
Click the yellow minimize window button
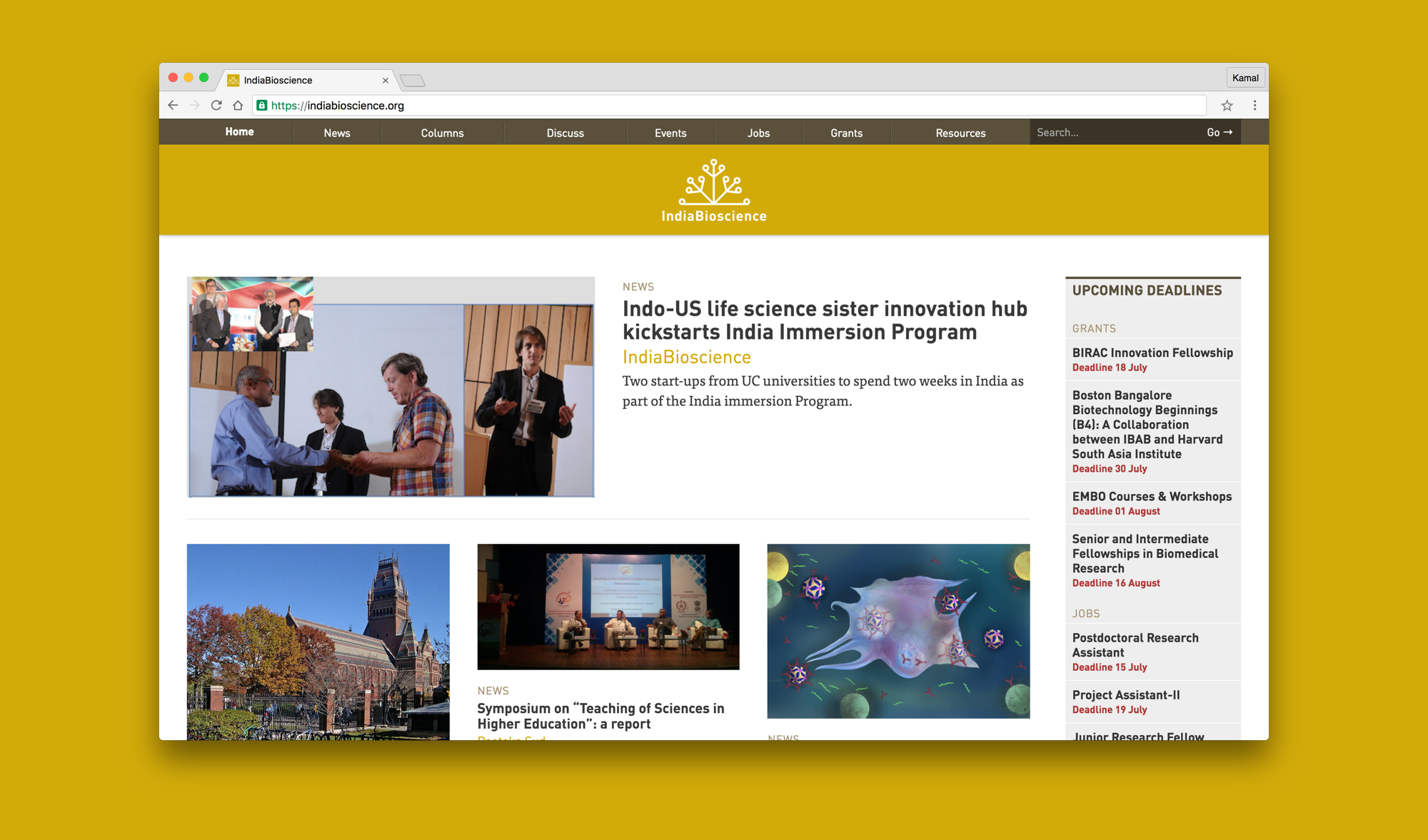coord(188,78)
